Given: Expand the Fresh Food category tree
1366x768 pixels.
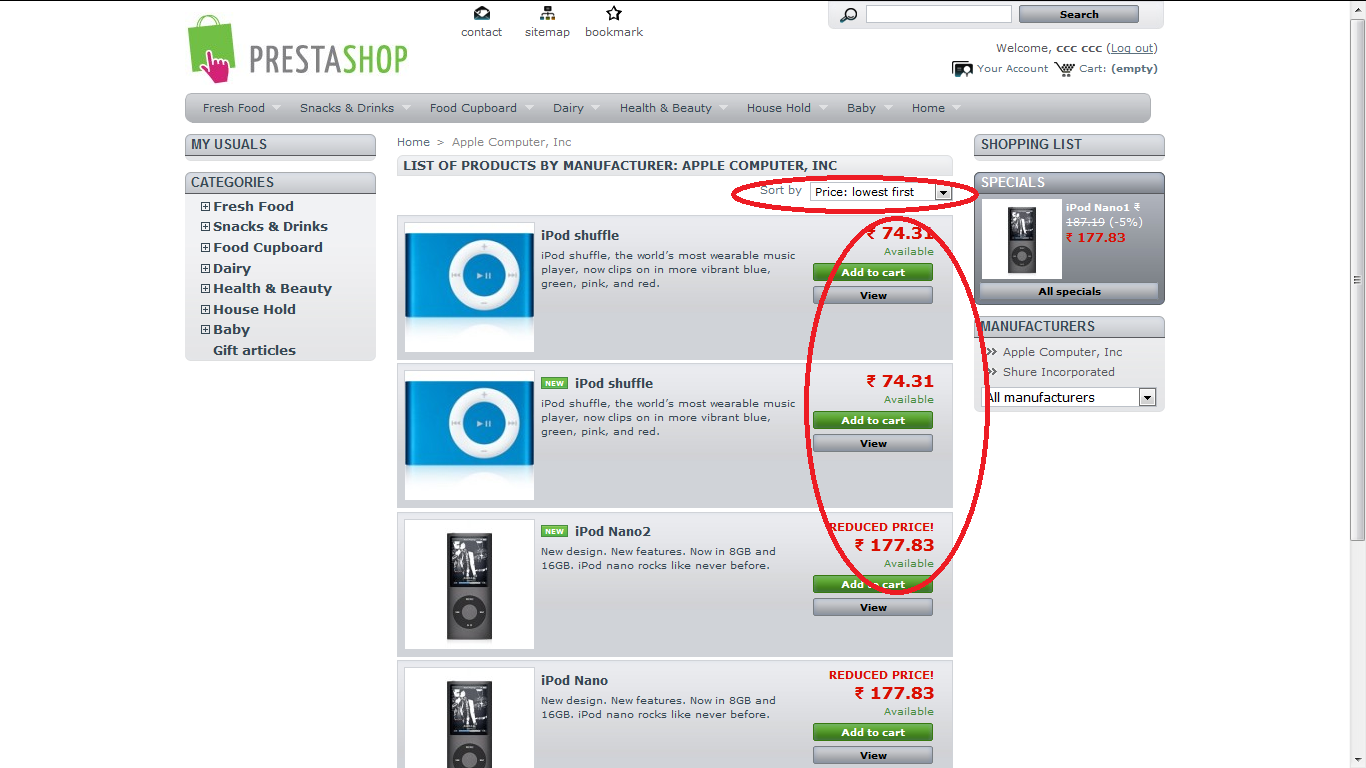Looking at the screenshot, I should [205, 207].
